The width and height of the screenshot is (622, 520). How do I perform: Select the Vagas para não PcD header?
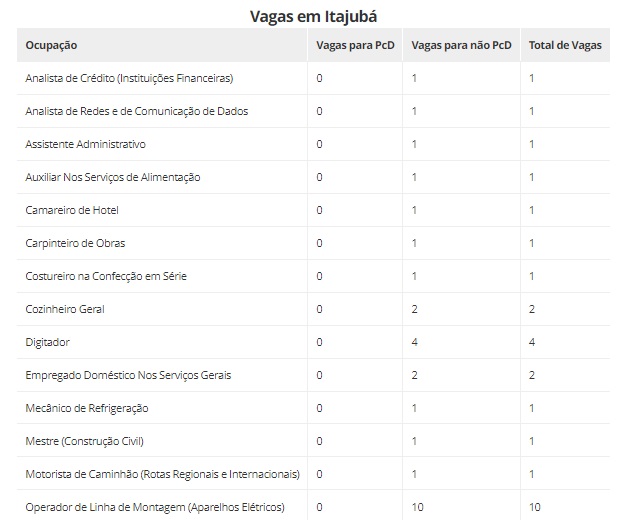click(x=461, y=45)
